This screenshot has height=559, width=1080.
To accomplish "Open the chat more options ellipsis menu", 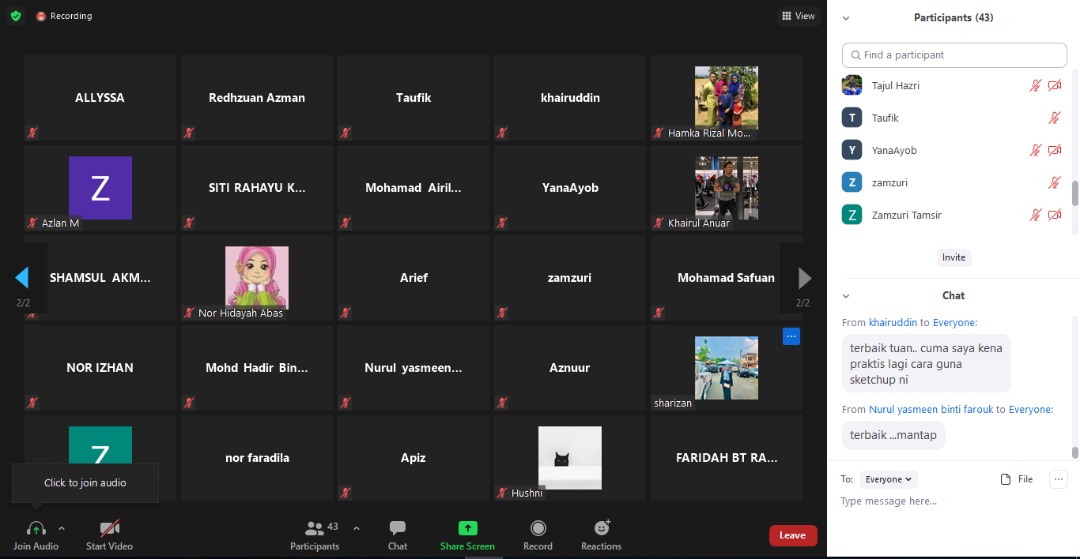I will [1057, 479].
